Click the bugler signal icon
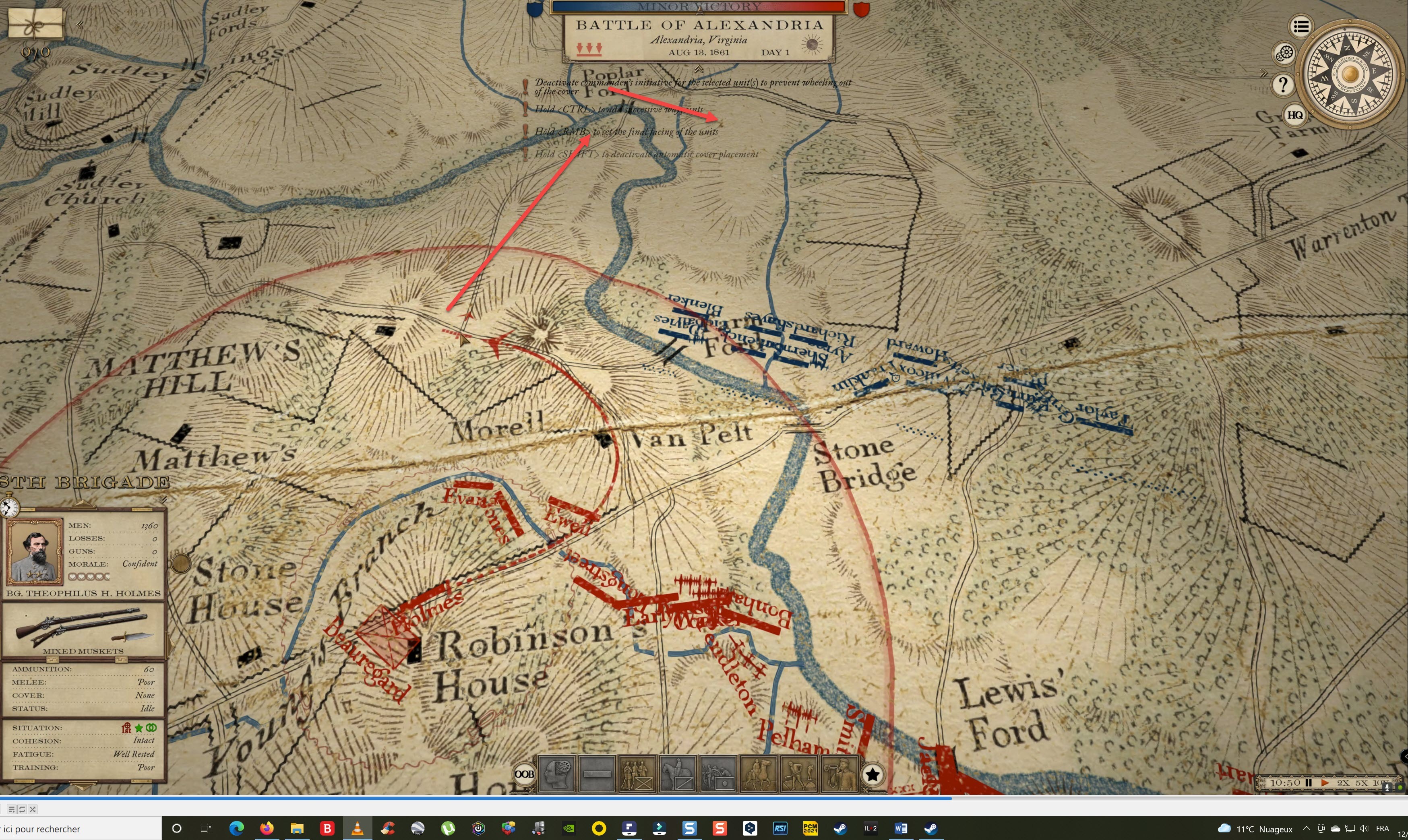This screenshot has width=1408, height=840. click(x=839, y=774)
